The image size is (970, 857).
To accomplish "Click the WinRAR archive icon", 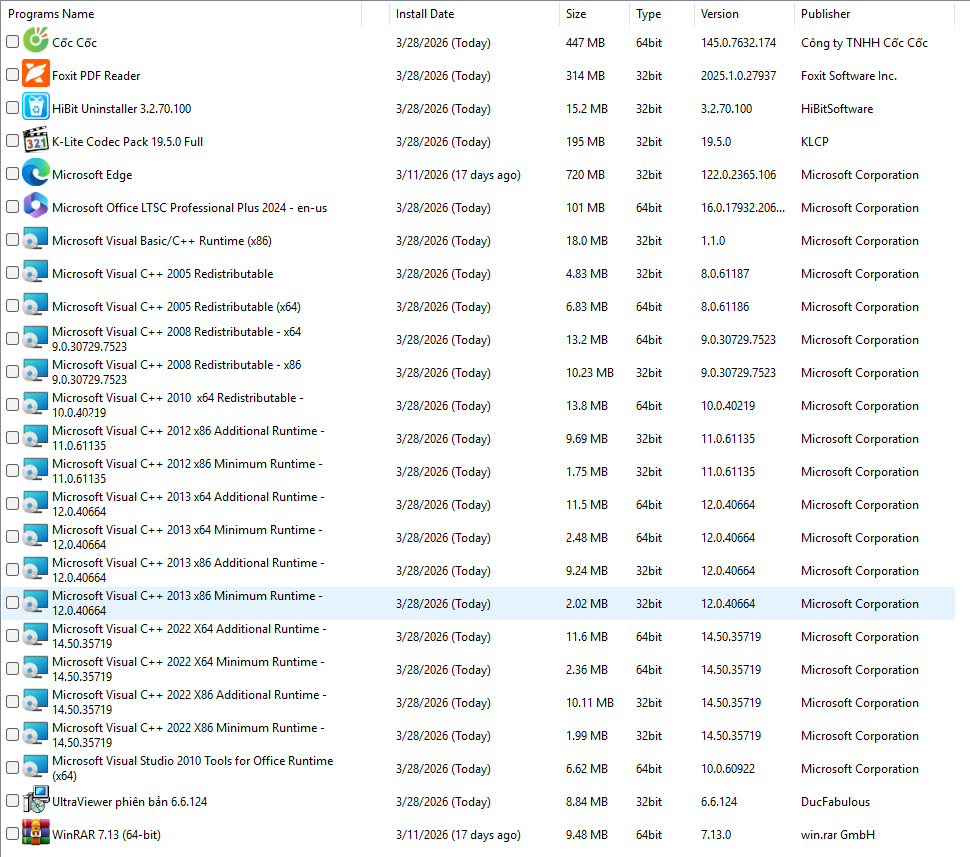I will pos(36,834).
